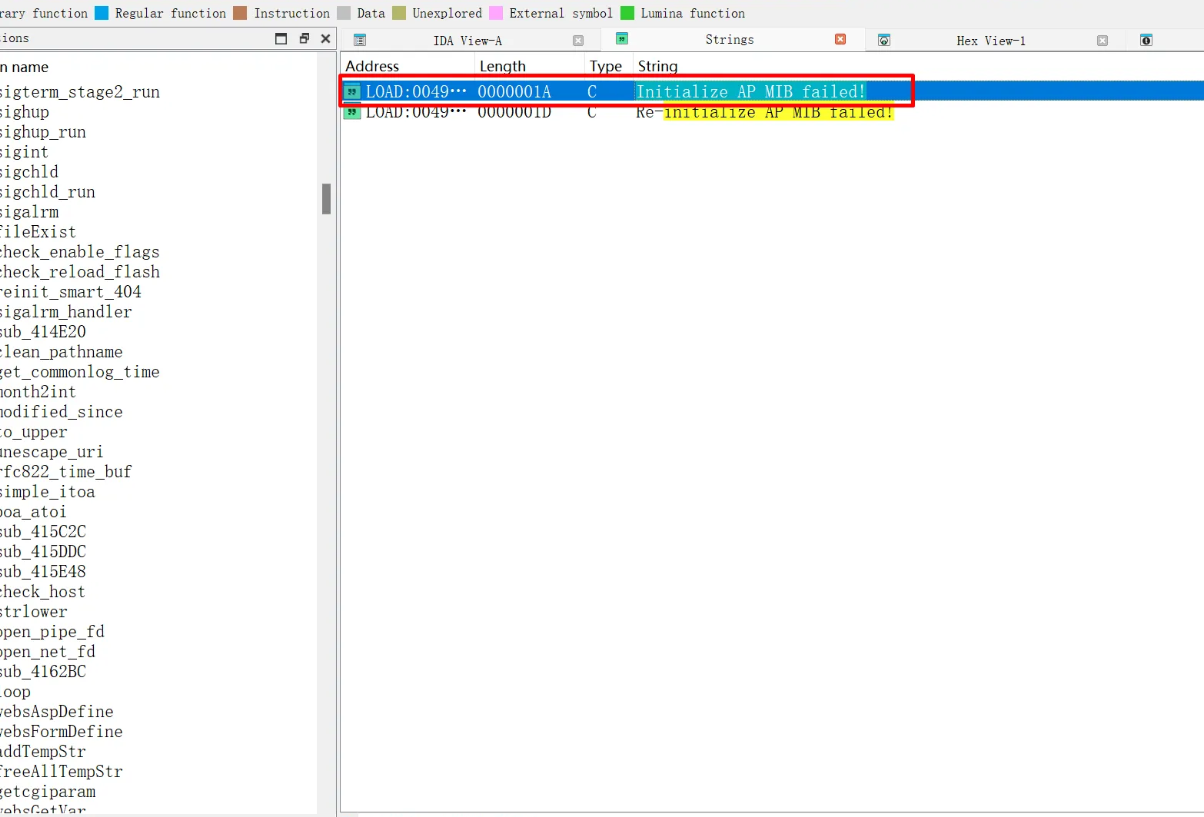Click the Hex View-1 tab icon
This screenshot has height=817, width=1204.
(884, 40)
